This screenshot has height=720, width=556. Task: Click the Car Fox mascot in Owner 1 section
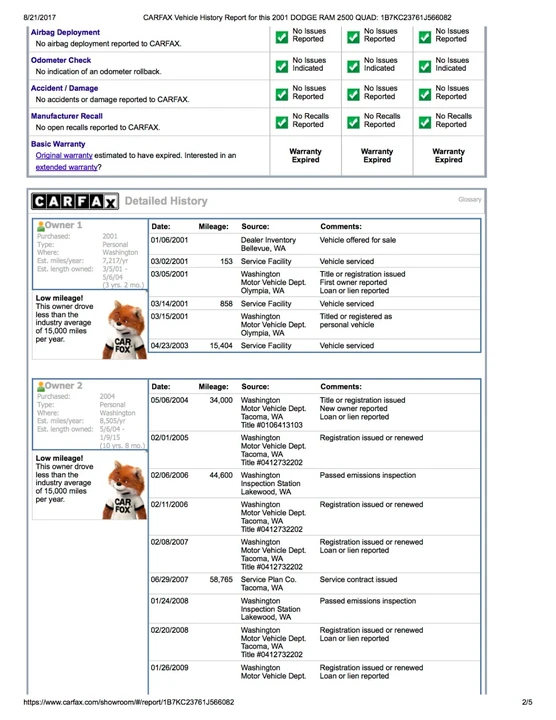(x=124, y=329)
